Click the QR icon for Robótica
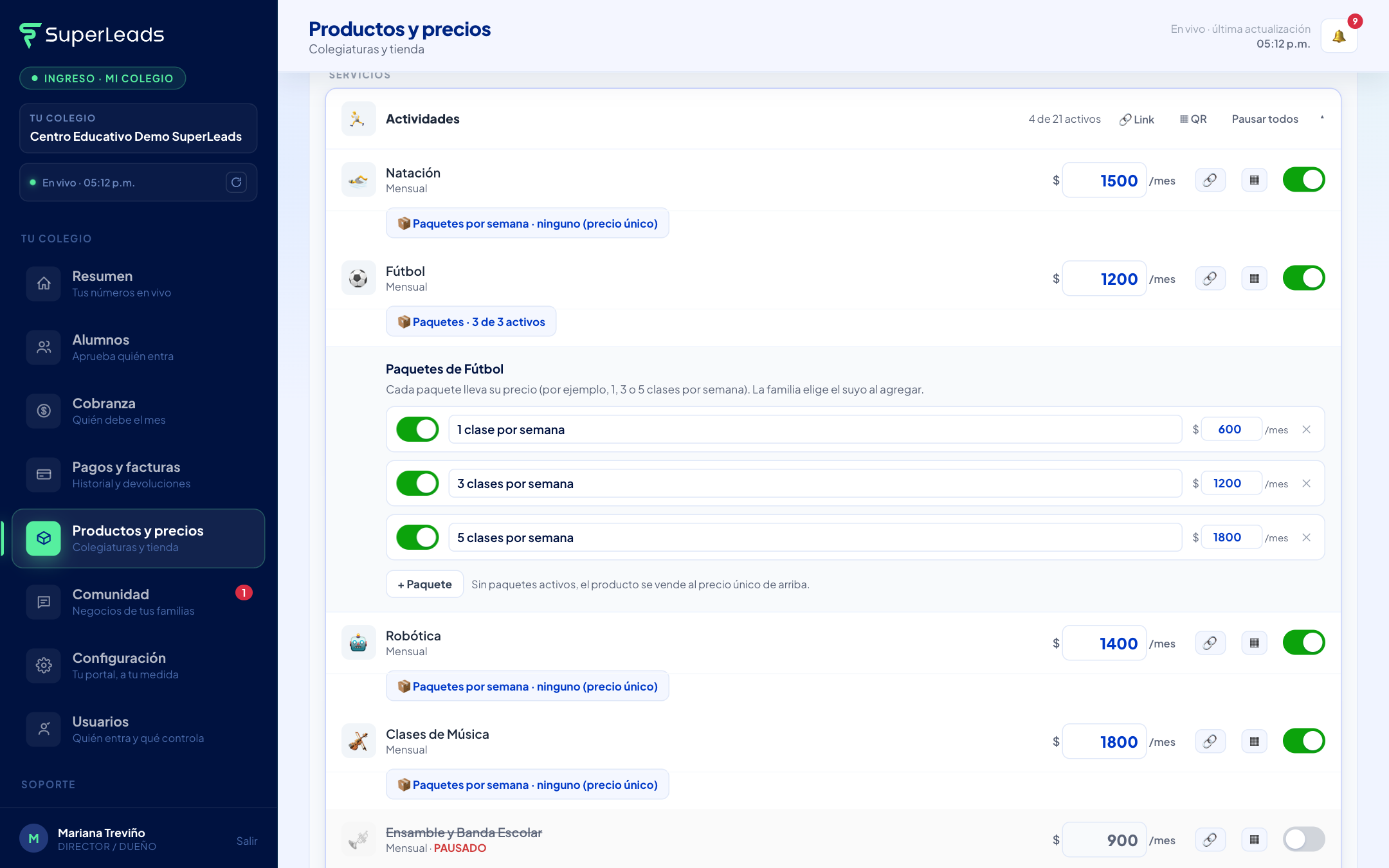1389x868 pixels. tap(1254, 643)
